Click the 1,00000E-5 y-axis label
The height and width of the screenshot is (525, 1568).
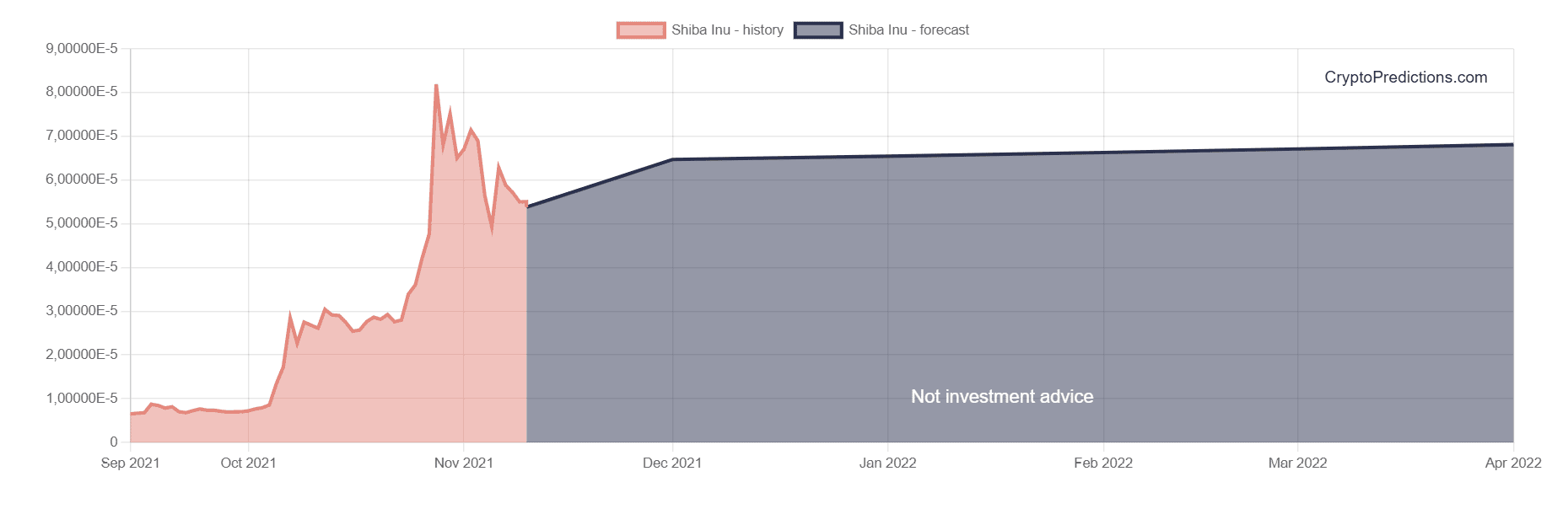(x=82, y=399)
